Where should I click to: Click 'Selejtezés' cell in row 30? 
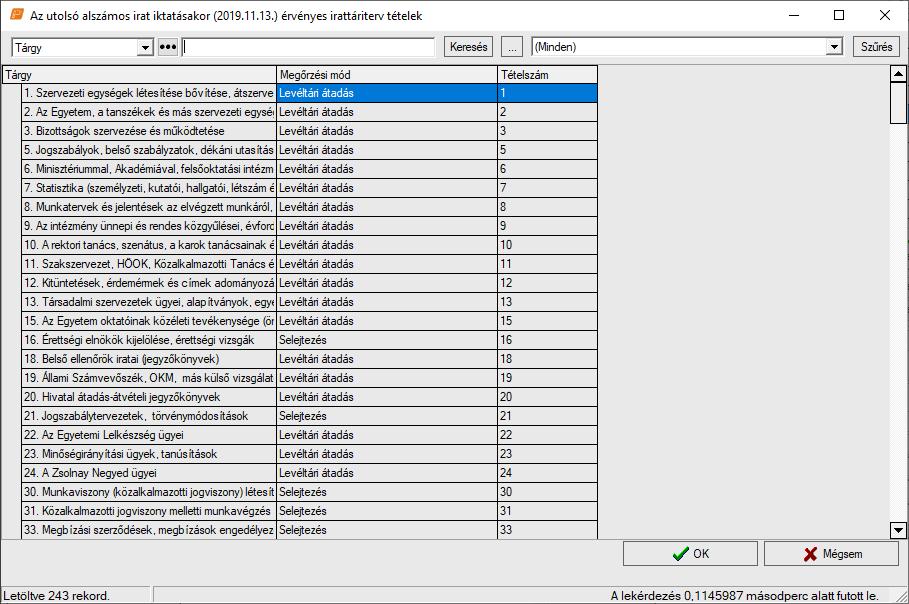click(x=387, y=492)
